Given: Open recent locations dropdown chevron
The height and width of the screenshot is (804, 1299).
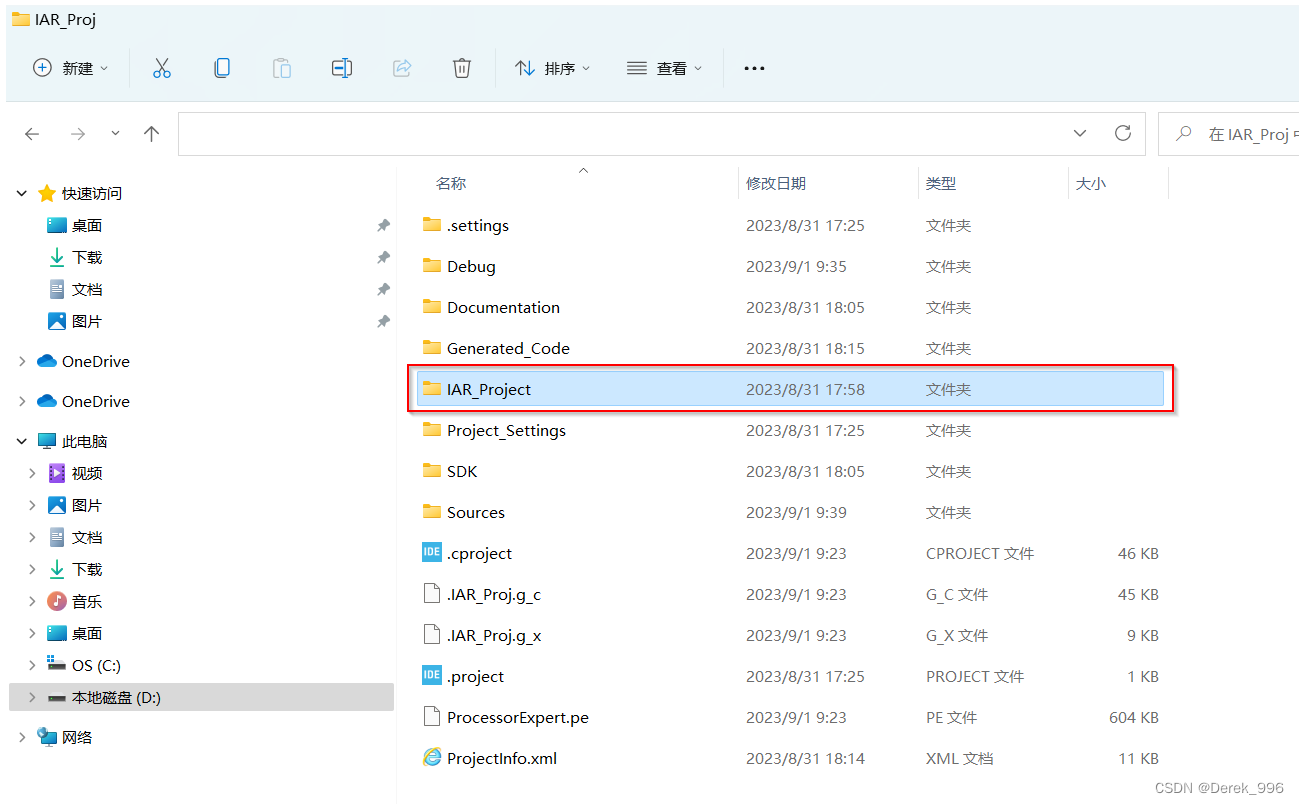Looking at the screenshot, I should tap(115, 134).
